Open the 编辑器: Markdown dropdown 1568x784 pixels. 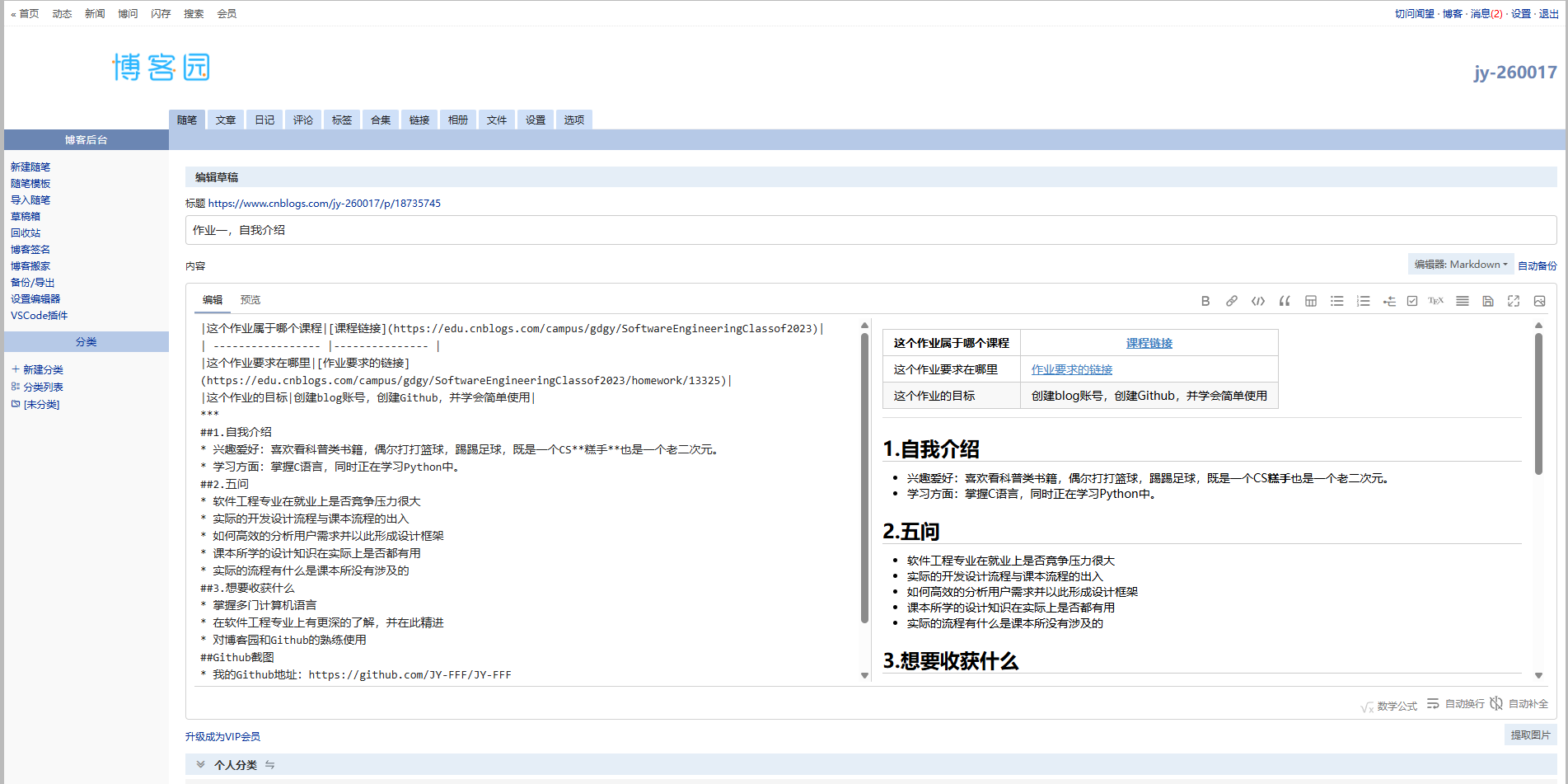click(1461, 265)
